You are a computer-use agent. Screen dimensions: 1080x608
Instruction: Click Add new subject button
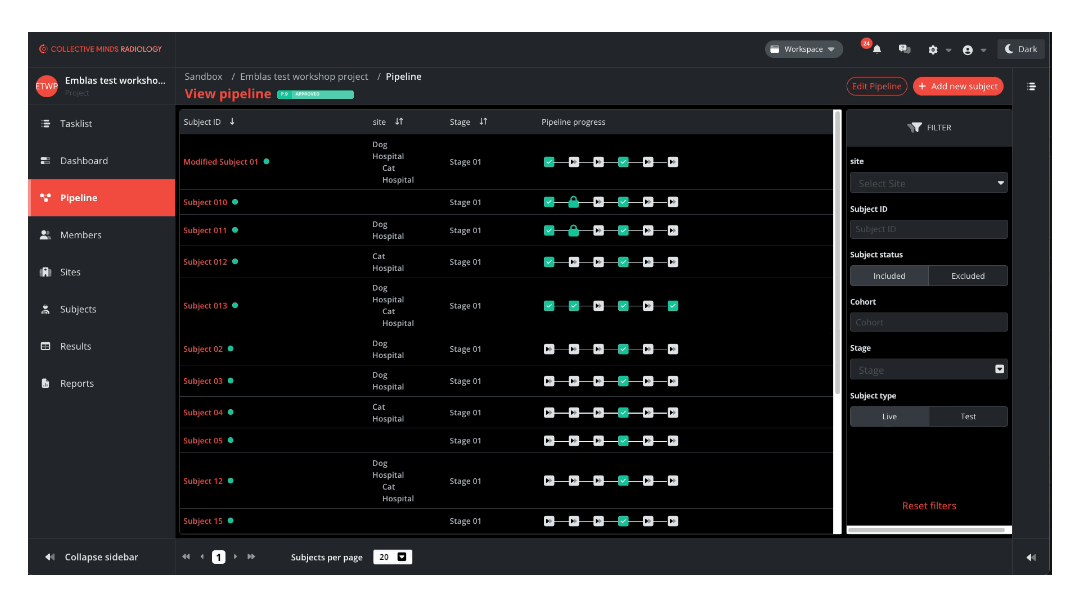(x=957, y=87)
